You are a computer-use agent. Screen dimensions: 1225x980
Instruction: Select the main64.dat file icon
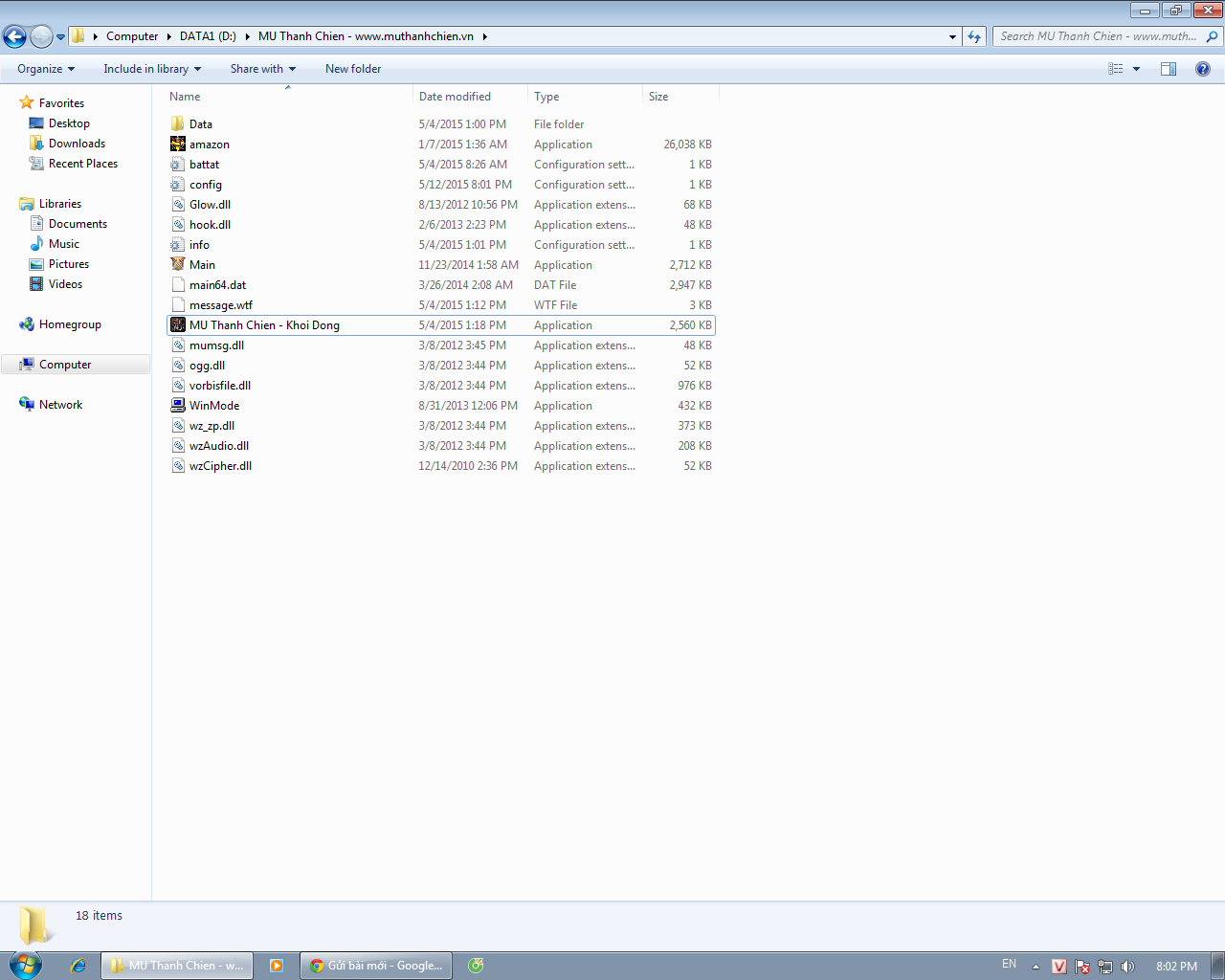pos(178,285)
